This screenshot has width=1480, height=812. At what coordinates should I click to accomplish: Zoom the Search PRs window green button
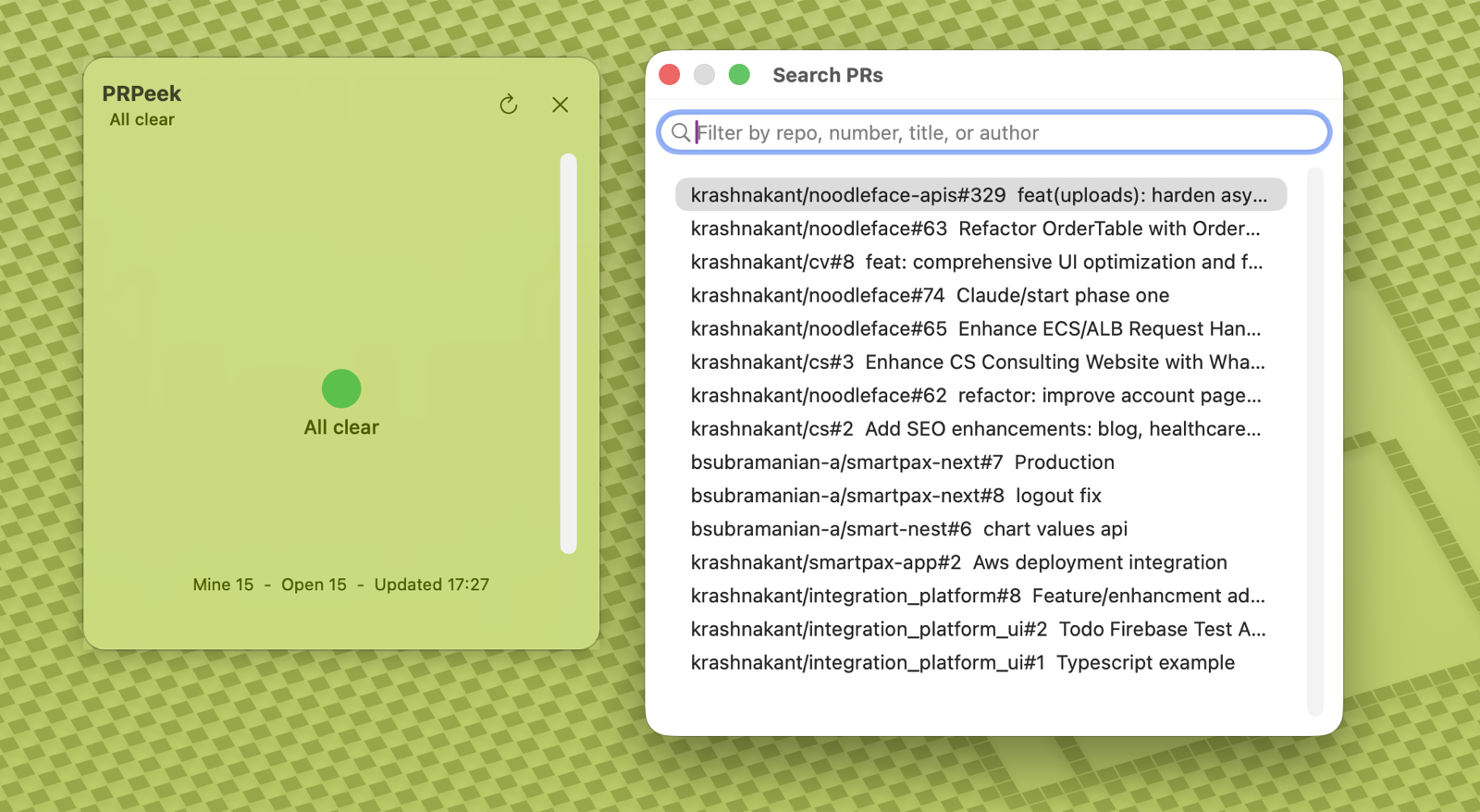tap(739, 75)
